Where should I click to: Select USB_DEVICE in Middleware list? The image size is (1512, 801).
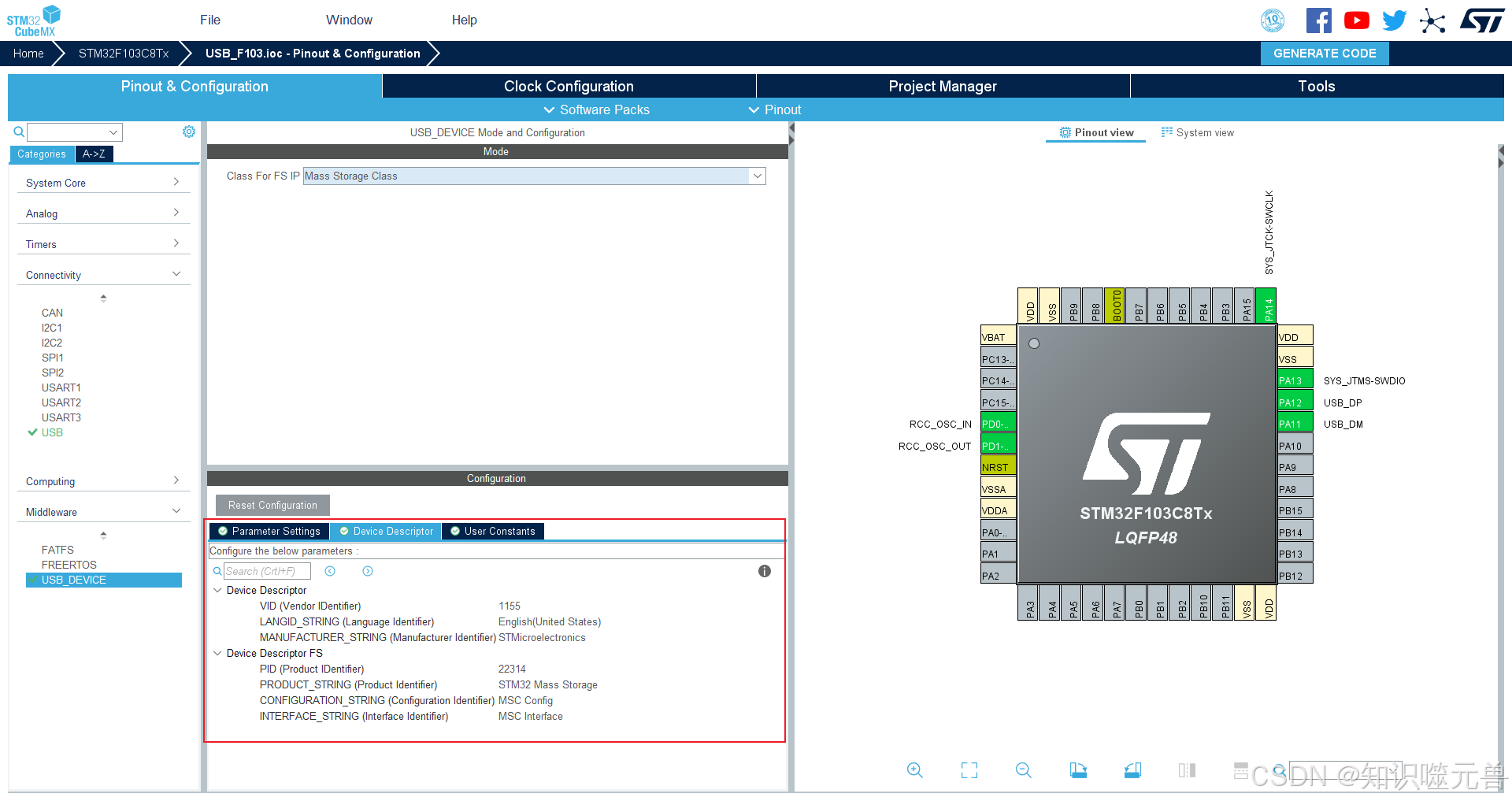(104, 580)
